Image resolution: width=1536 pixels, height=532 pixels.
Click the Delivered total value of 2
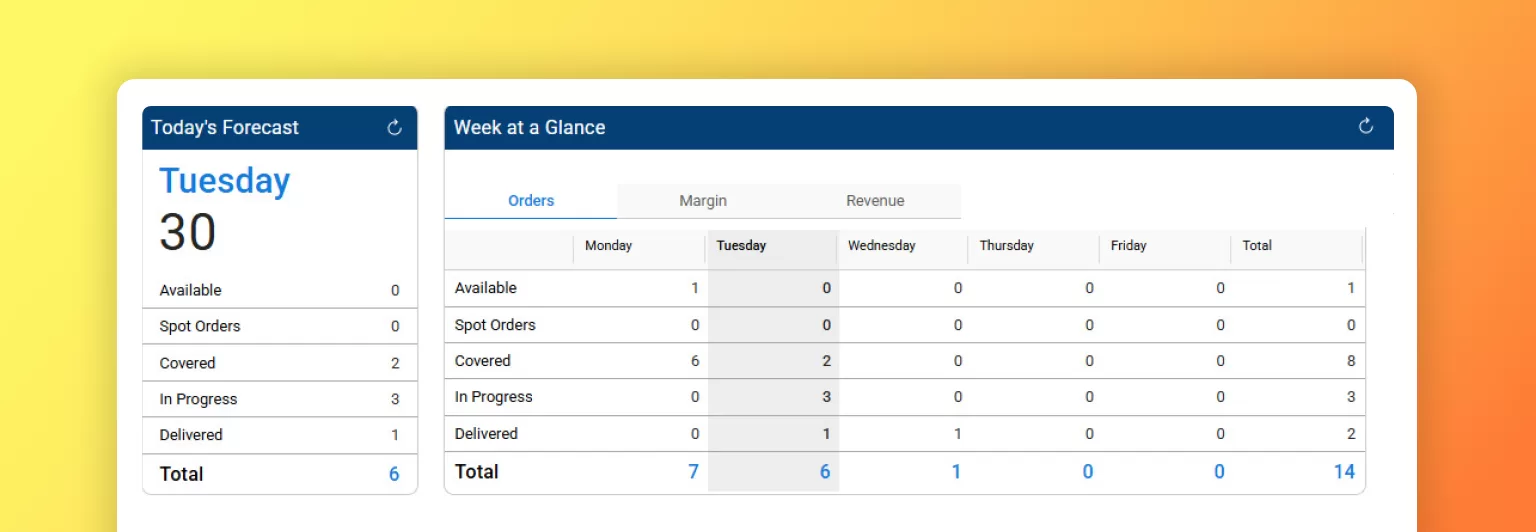tap(1351, 434)
